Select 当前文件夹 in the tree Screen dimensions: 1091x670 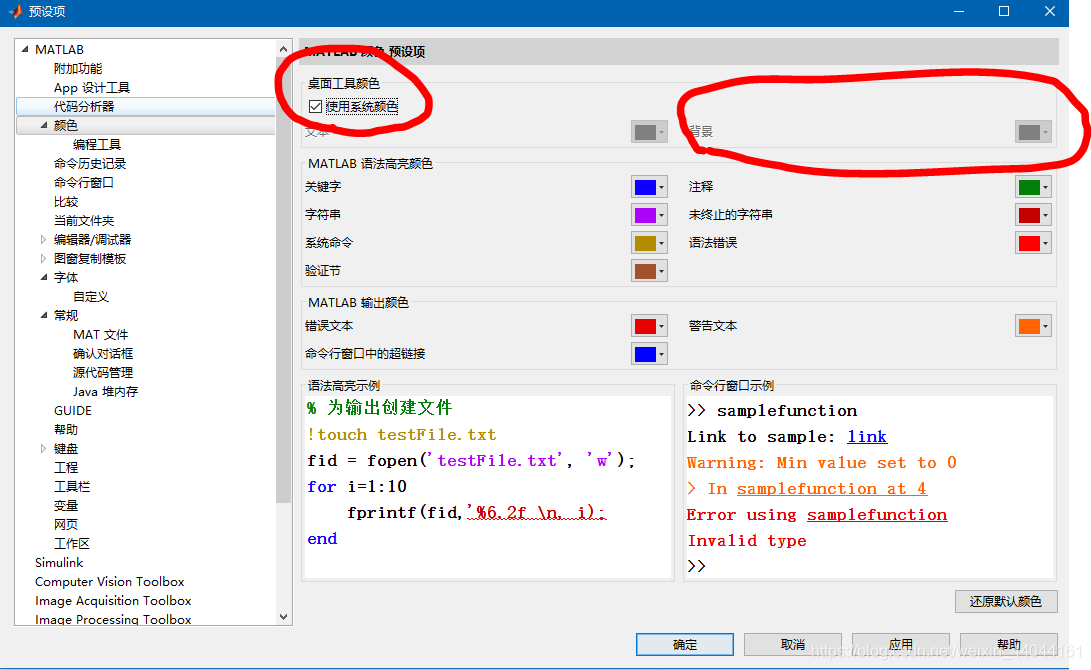point(84,221)
